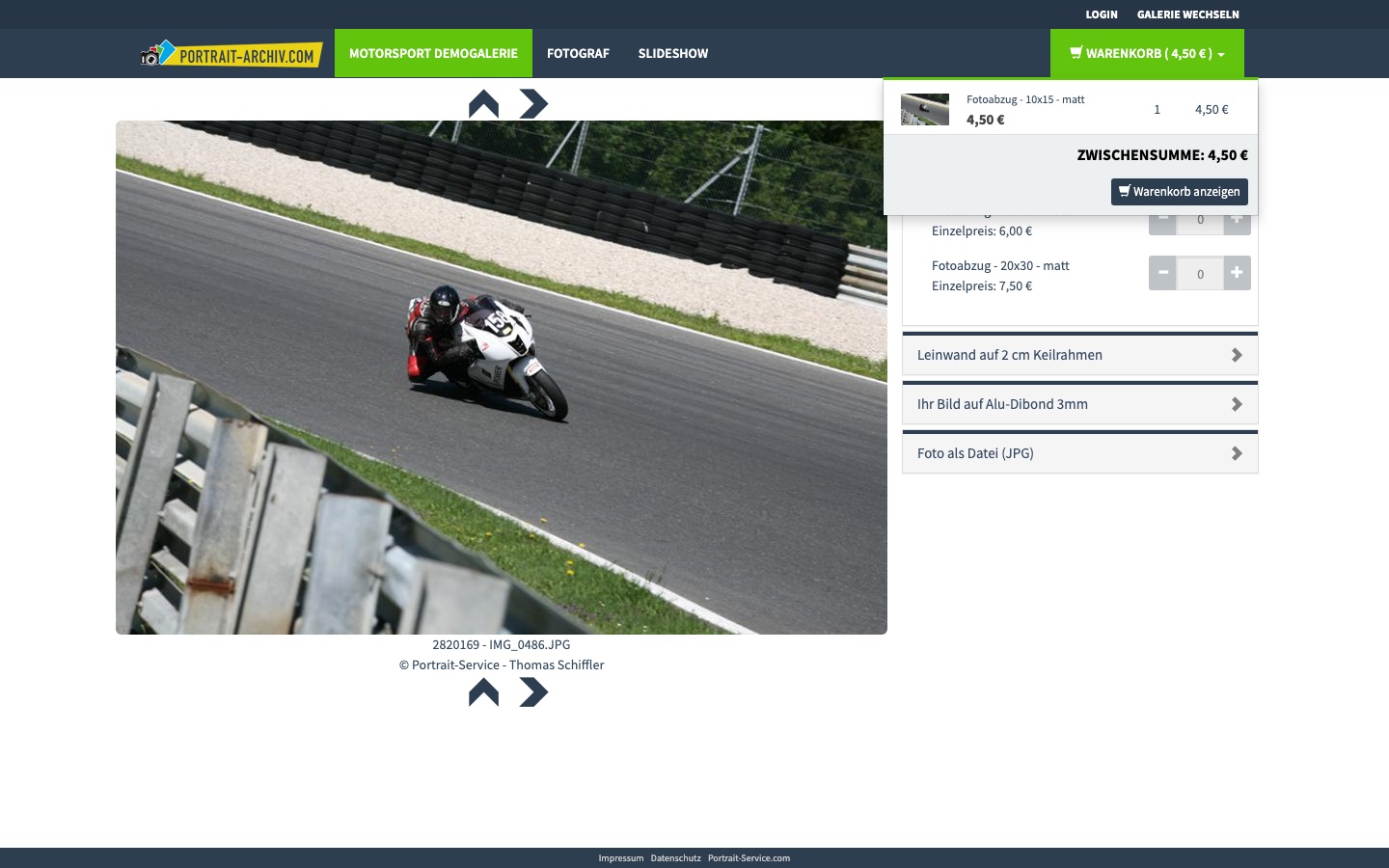Expand Leinwand auf 2 cm Keilrahmen section
1389x868 pixels.
point(1079,355)
